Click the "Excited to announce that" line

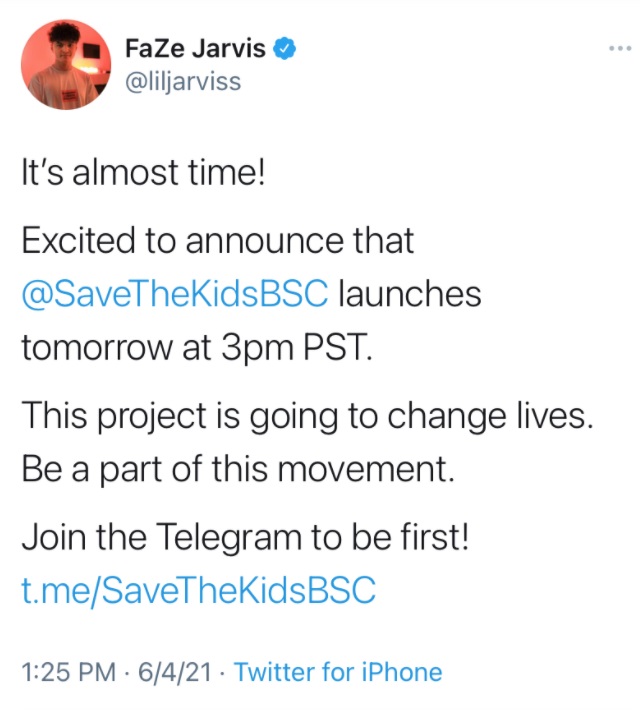point(217,240)
